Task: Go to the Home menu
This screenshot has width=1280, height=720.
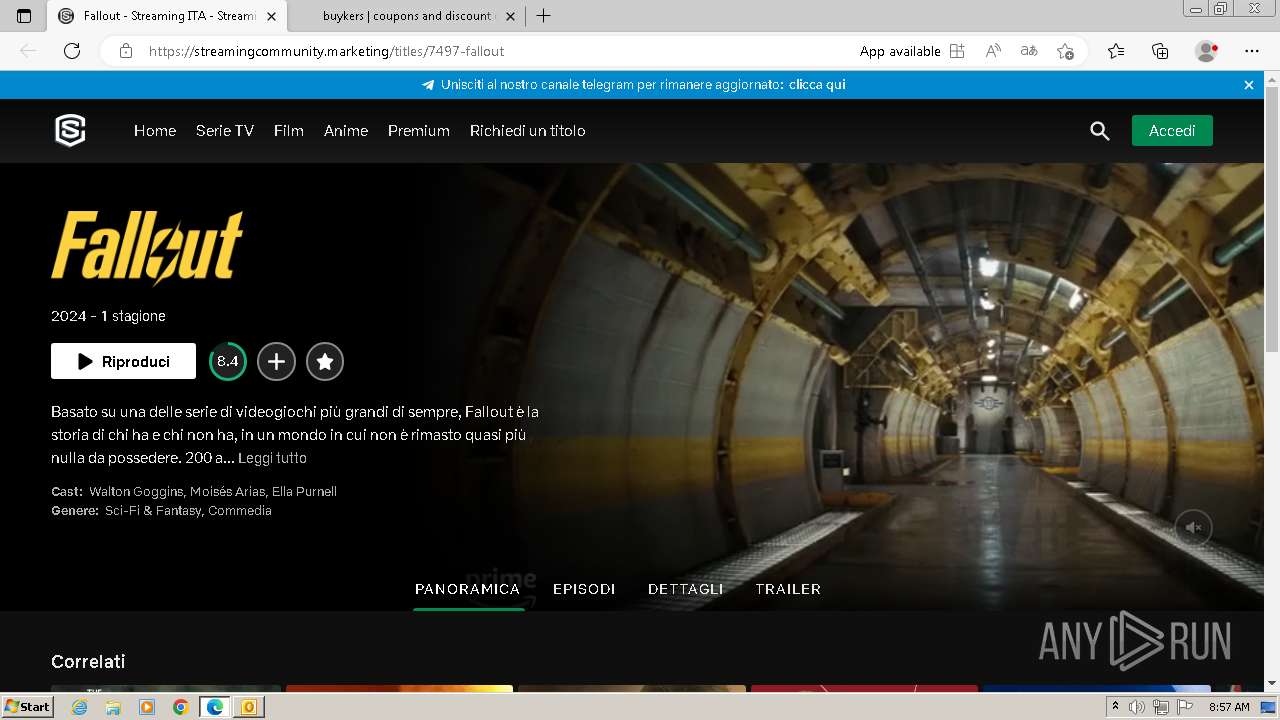Action: 155,131
